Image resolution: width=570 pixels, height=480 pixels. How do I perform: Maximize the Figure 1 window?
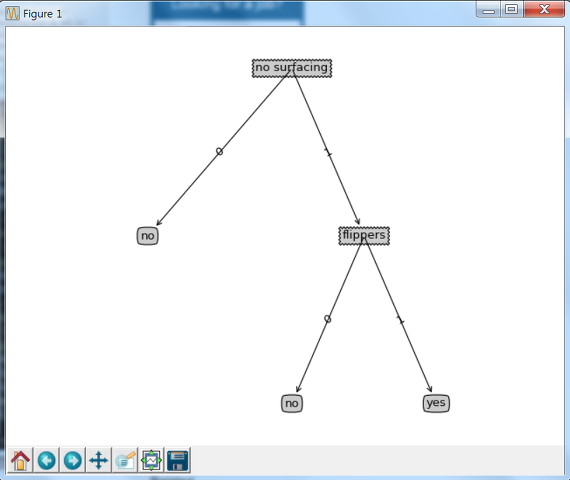[512, 9]
